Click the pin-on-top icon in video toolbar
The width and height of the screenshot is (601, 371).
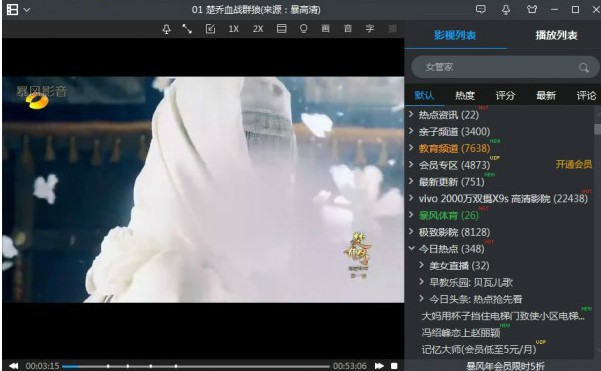coord(166,29)
